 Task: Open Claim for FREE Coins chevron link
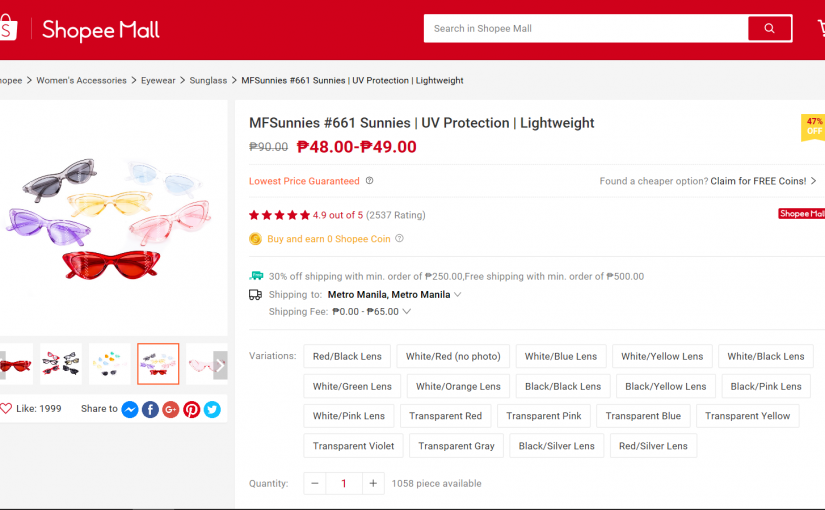point(813,181)
